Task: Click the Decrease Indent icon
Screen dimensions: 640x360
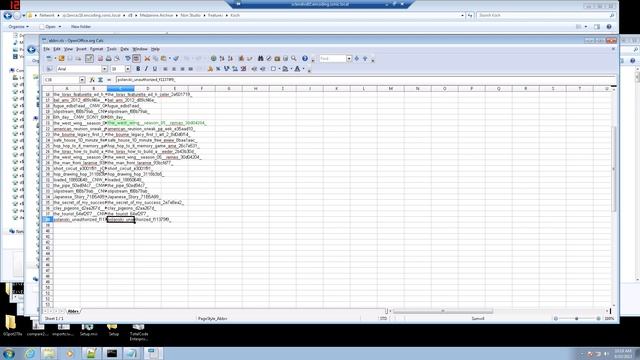Action: click(x=254, y=69)
